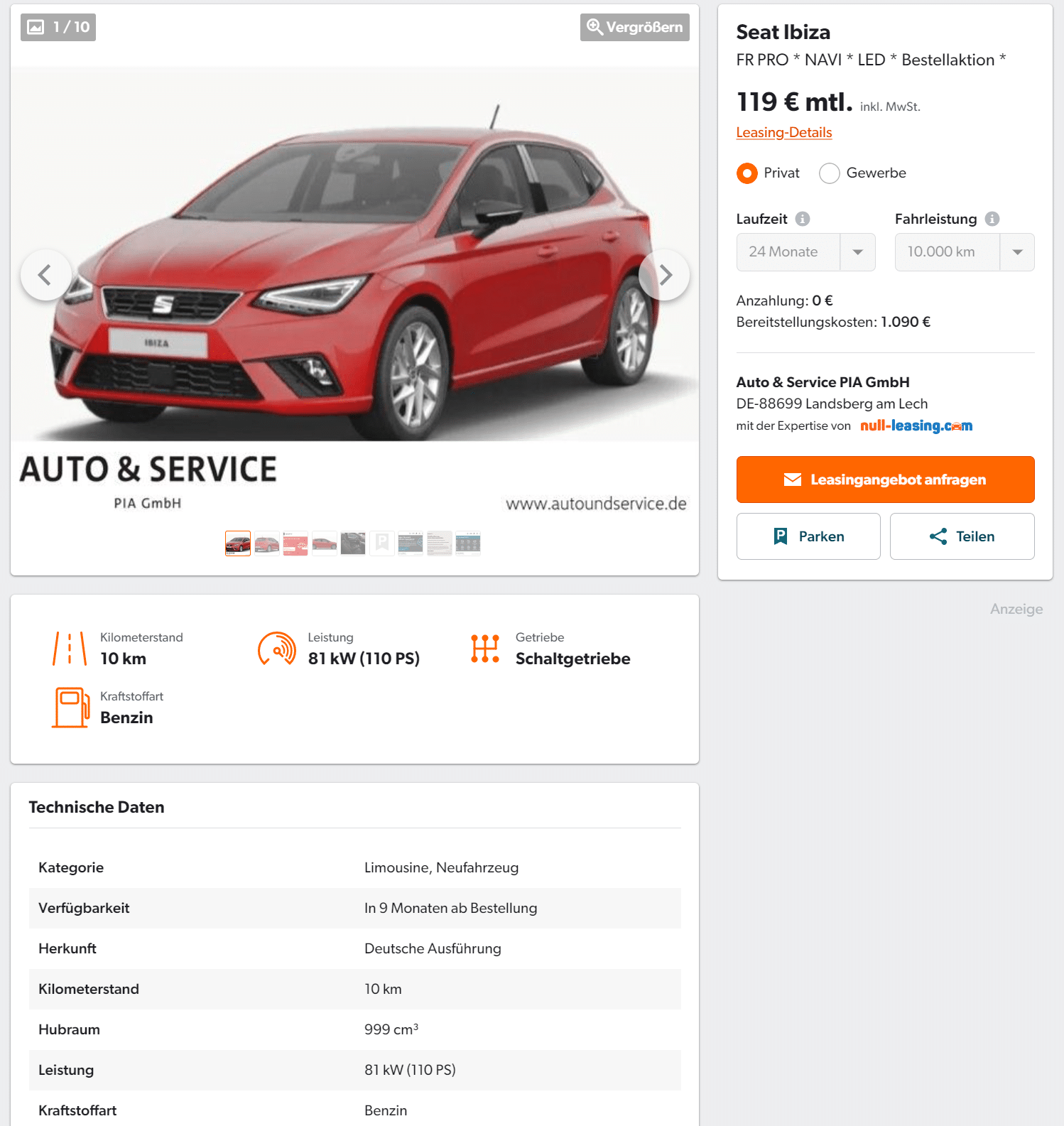Open info icon next to Fahrleistung
The image size is (1064, 1126).
pyautogui.click(x=992, y=219)
